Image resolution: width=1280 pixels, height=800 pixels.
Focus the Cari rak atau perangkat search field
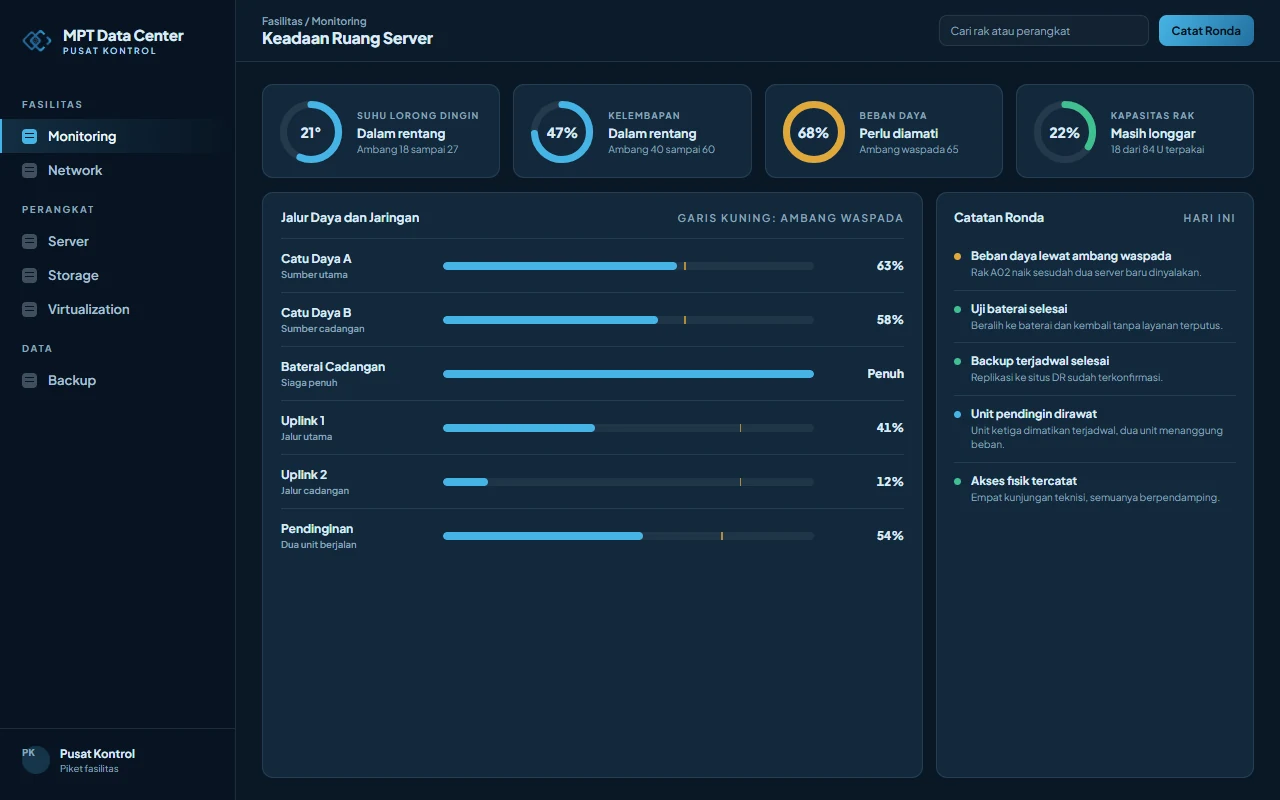(1043, 31)
